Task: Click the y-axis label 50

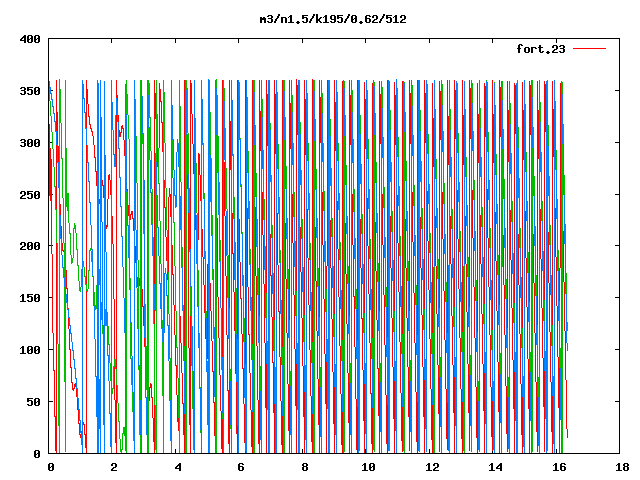Action: [x=33, y=402]
